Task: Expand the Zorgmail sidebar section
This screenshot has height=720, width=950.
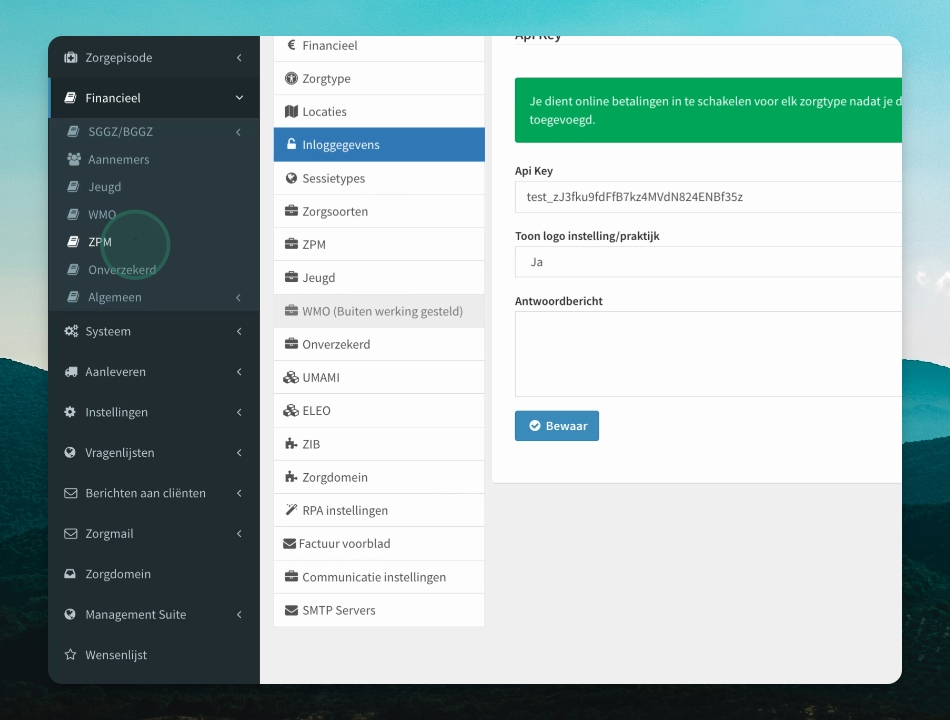Action: click(x=239, y=533)
